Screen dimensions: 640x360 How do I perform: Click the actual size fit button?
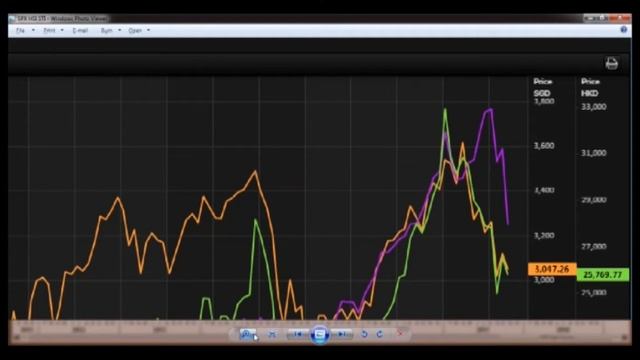coord(272,334)
